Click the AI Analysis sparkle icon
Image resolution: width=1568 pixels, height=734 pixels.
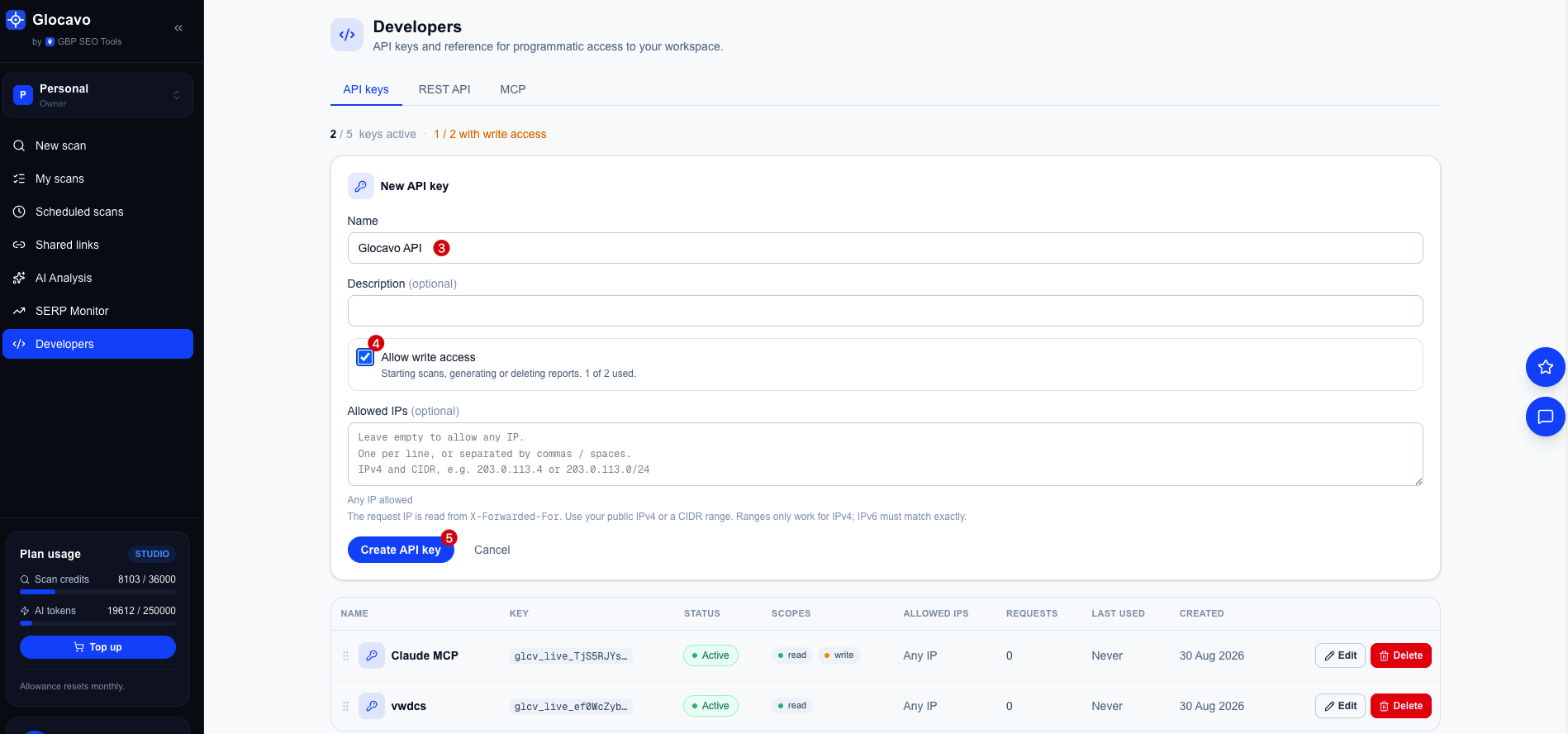coord(19,278)
